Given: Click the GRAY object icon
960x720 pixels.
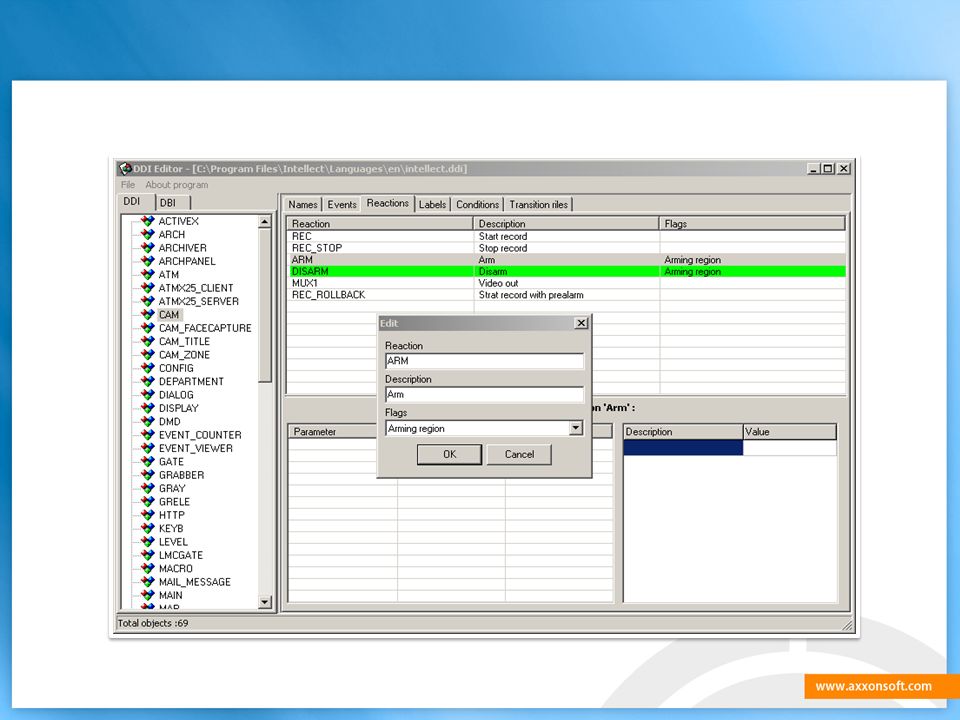Looking at the screenshot, I should pyautogui.click(x=148, y=488).
